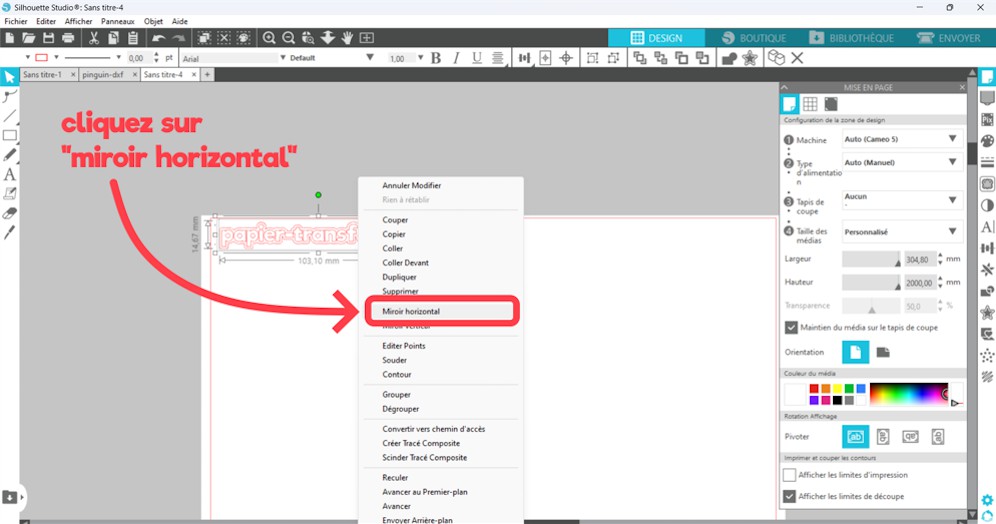Select the upside-down Pivoter rotation option
This screenshot has width=996, height=524.
[x=910, y=436]
